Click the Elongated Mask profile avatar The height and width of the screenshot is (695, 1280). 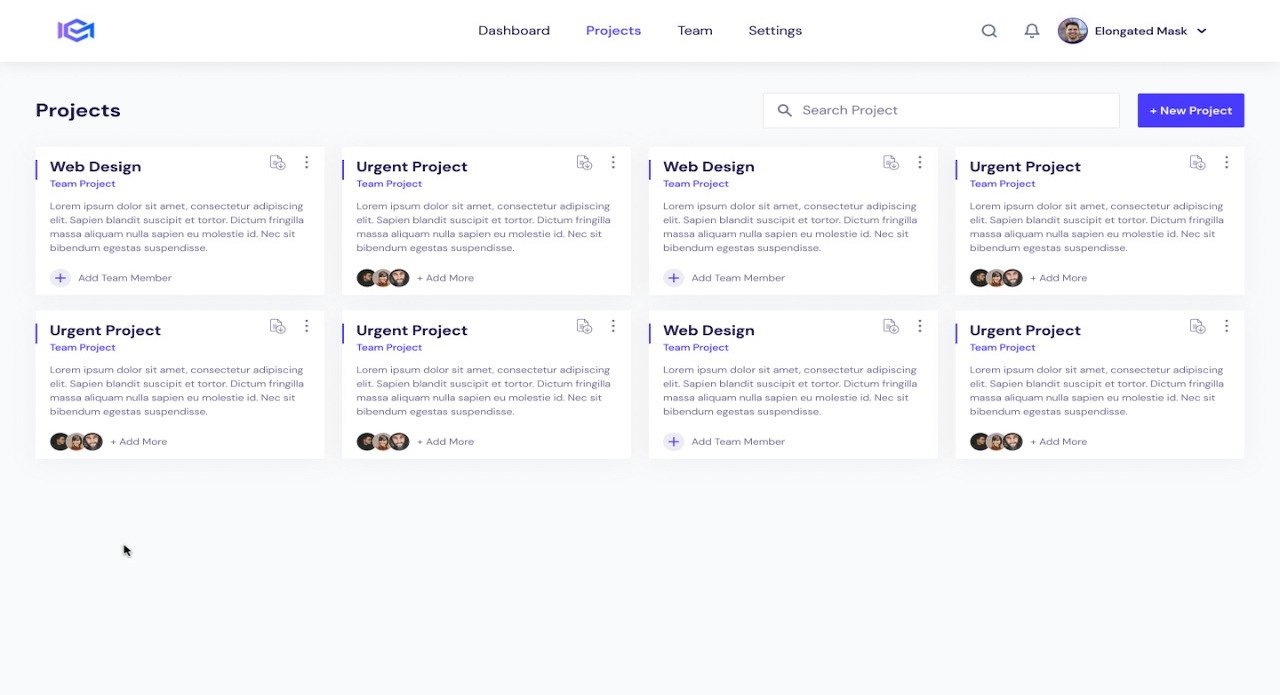pos(1072,31)
